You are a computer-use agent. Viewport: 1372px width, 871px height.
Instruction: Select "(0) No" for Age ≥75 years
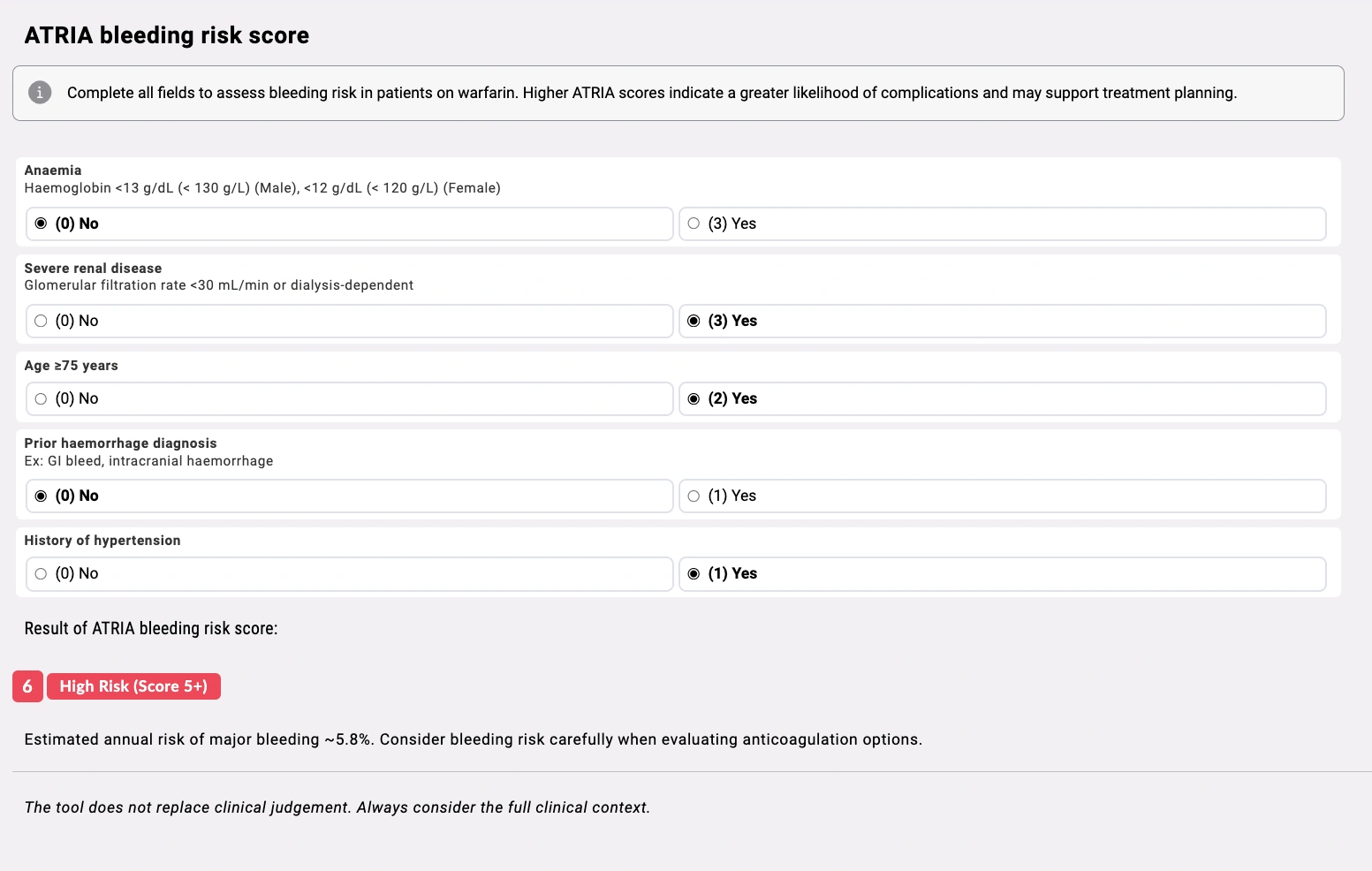(x=348, y=398)
